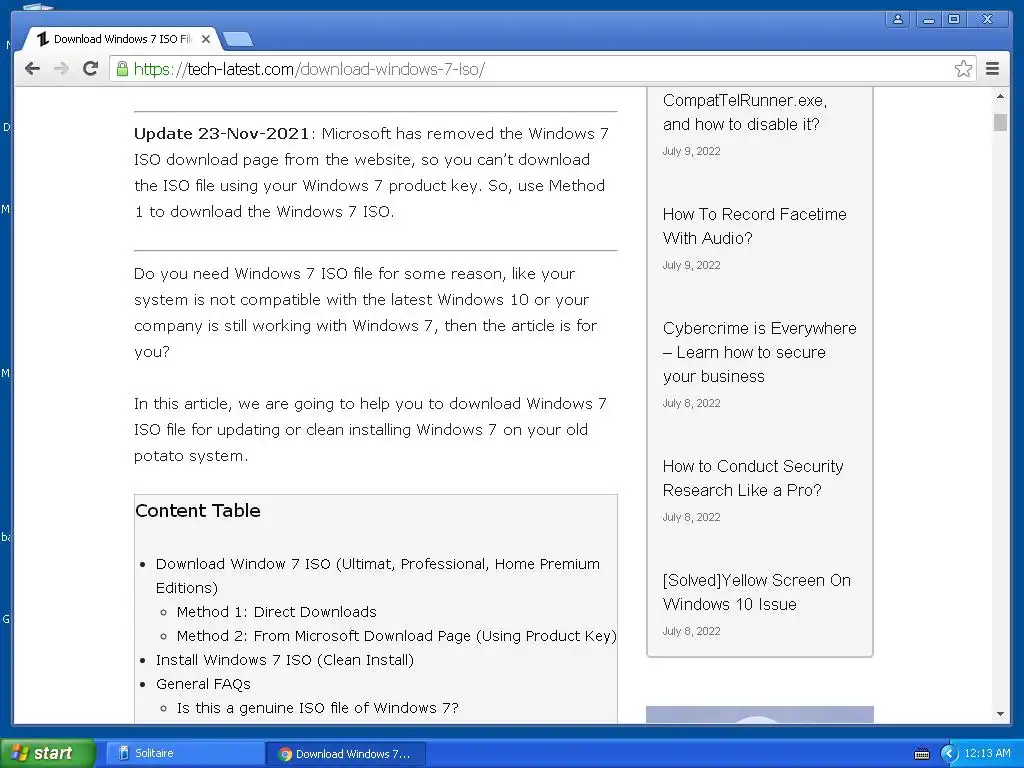Bookmark this page with the star icon
The width and height of the screenshot is (1024, 768).
click(963, 69)
